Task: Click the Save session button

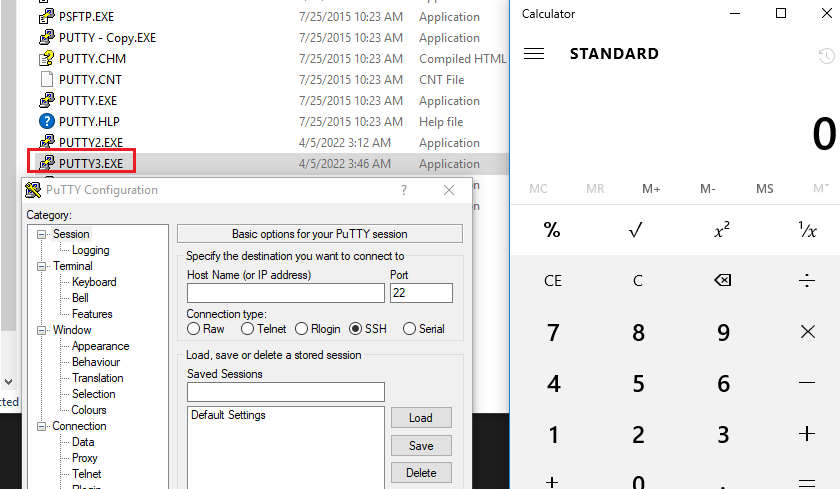Action: tap(421, 446)
